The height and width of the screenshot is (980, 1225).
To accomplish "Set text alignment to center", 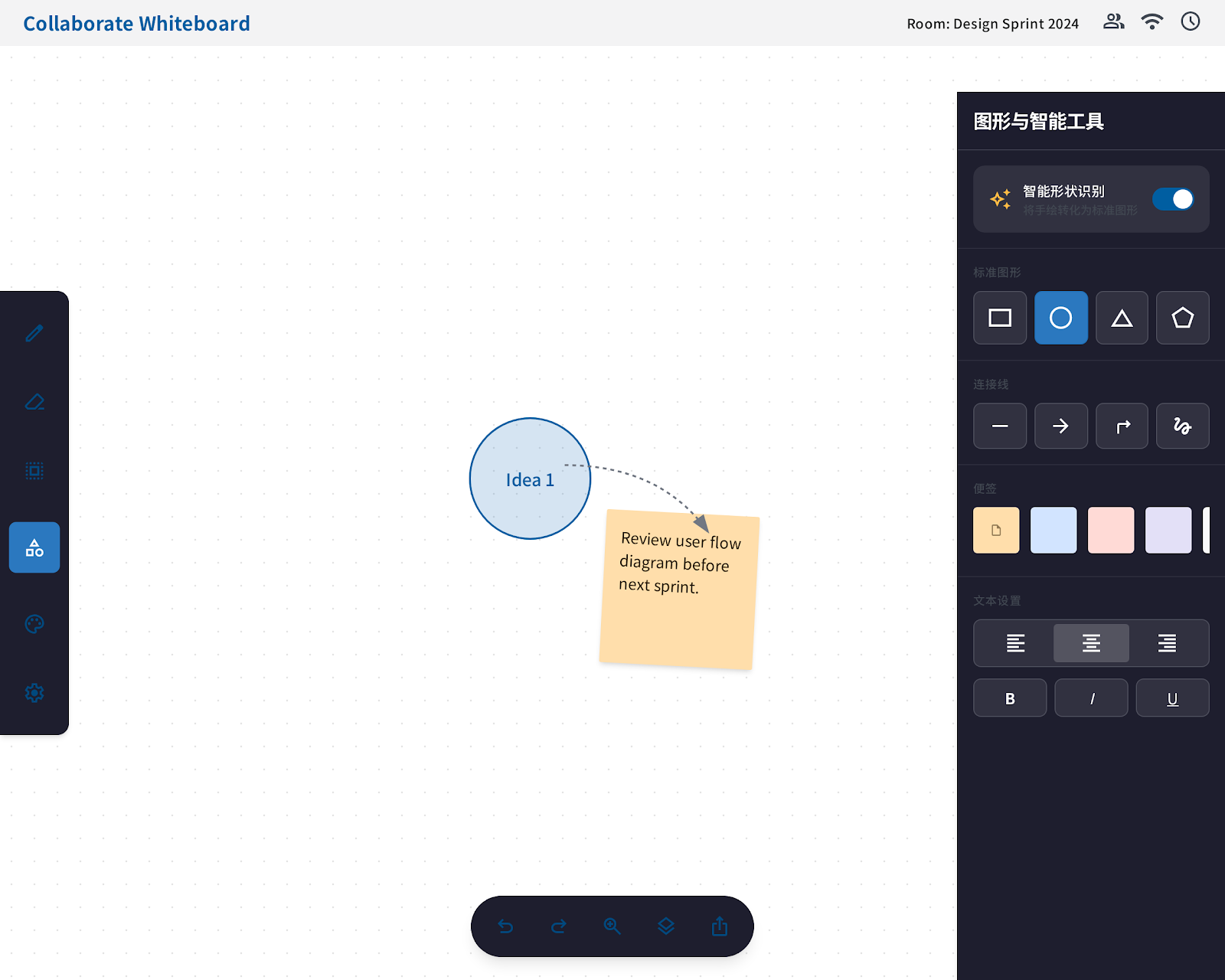I will (x=1092, y=643).
